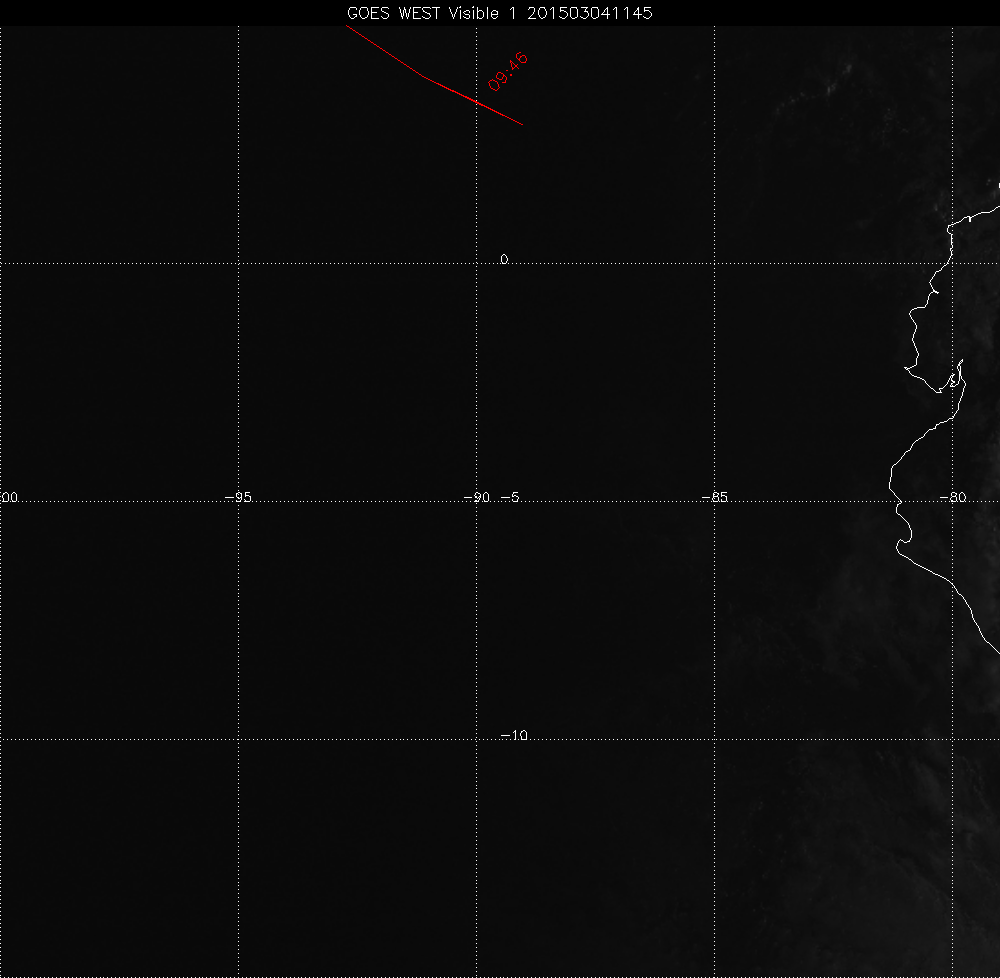Select the red 09:46 time label
1000x978 pixels.
point(508,71)
